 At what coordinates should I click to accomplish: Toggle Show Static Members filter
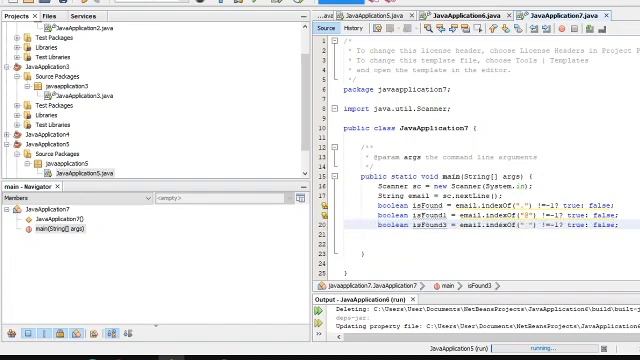coord(44,333)
